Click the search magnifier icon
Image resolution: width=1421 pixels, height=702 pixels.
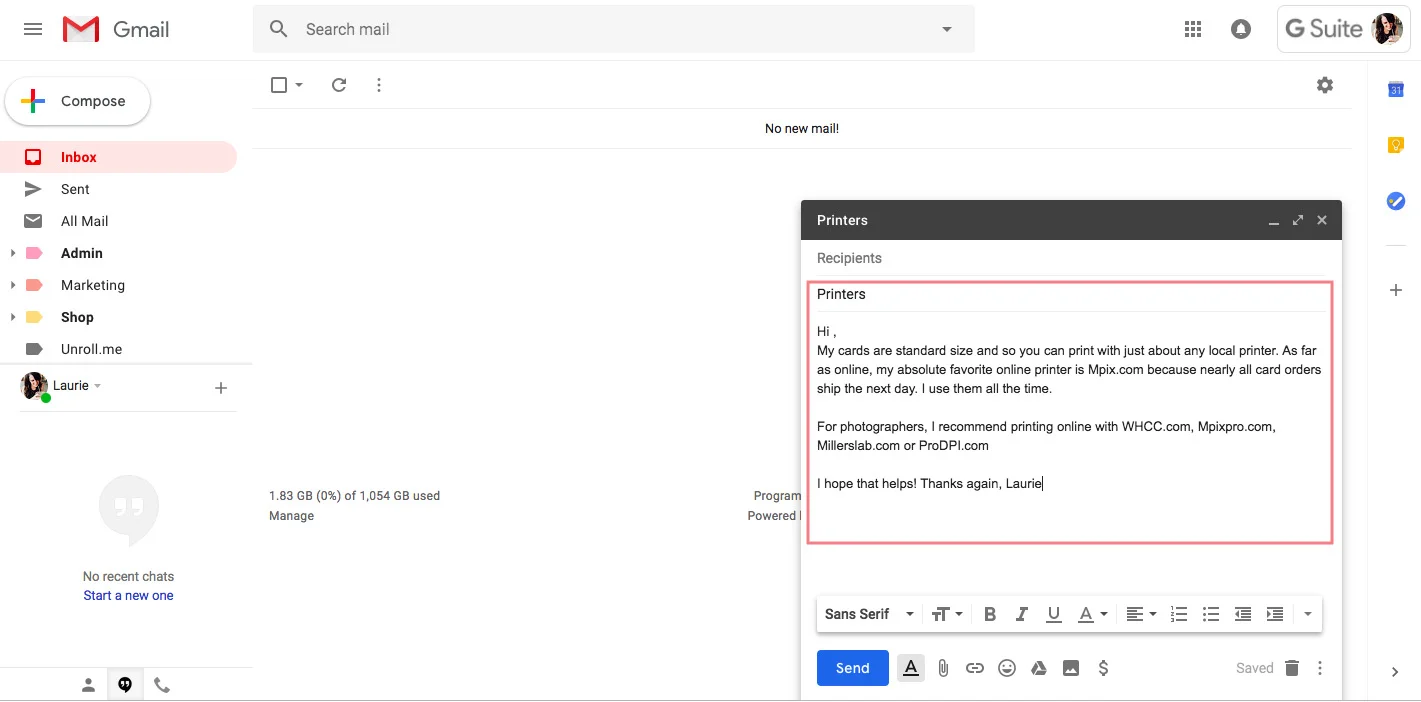click(x=280, y=29)
